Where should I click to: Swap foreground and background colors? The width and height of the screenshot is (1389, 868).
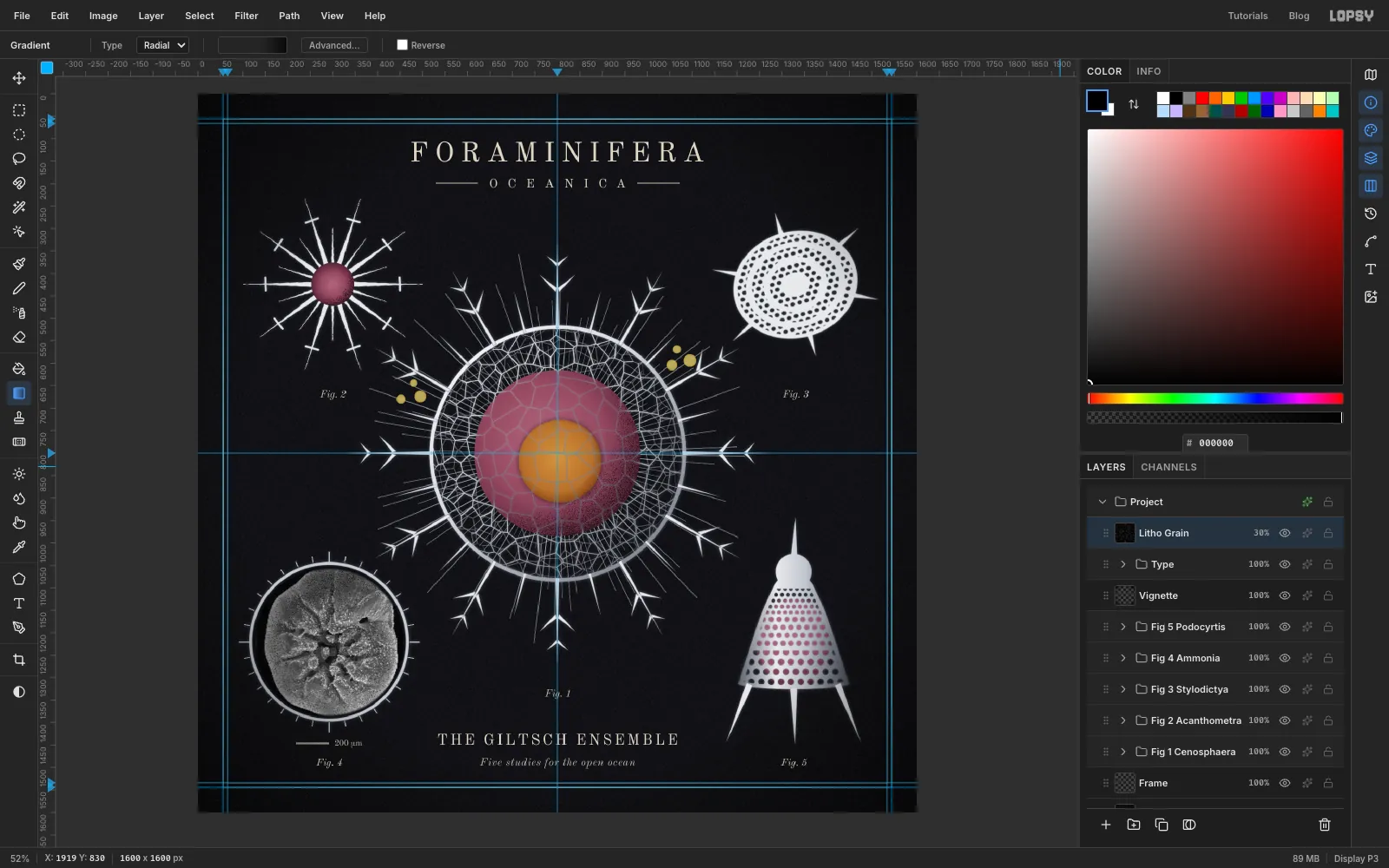coord(1134,104)
